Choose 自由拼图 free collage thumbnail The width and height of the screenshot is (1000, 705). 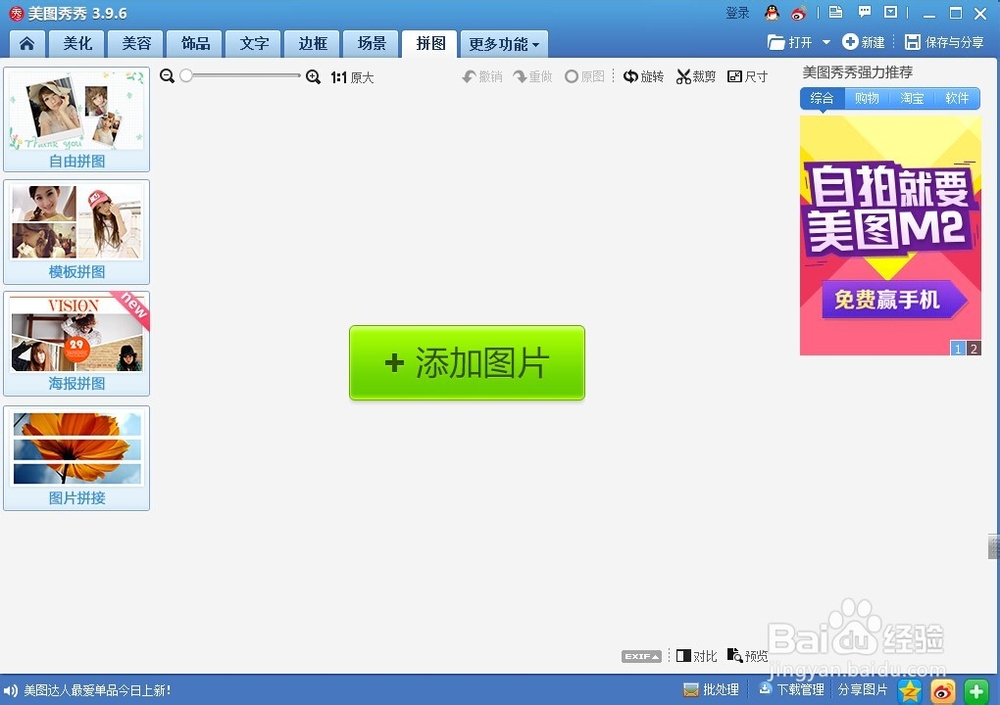(x=77, y=119)
